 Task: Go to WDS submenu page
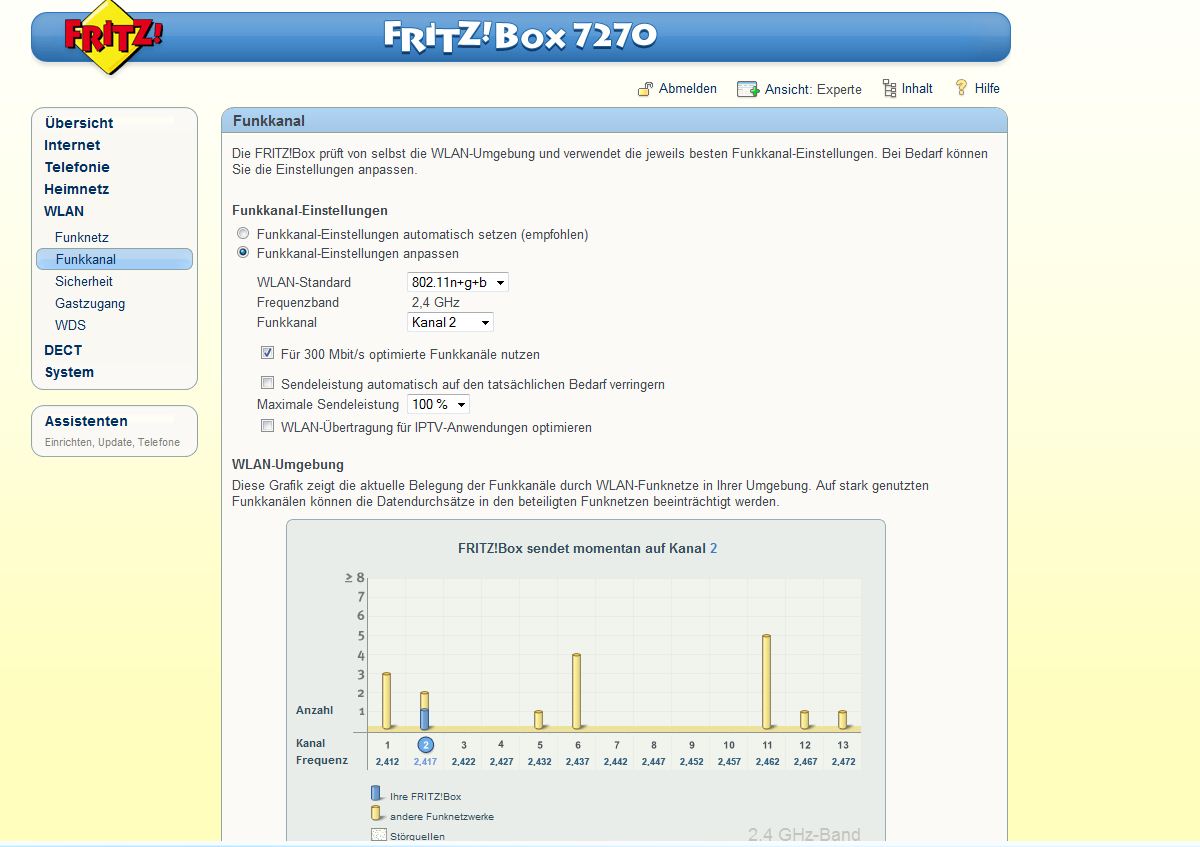[x=70, y=325]
